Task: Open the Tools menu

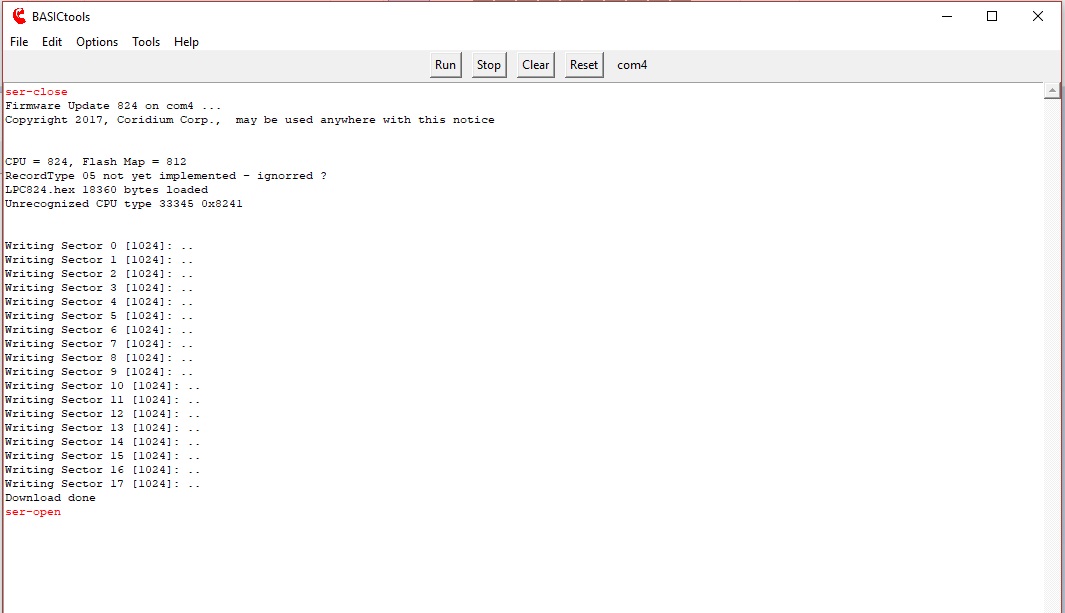Action: pos(146,42)
